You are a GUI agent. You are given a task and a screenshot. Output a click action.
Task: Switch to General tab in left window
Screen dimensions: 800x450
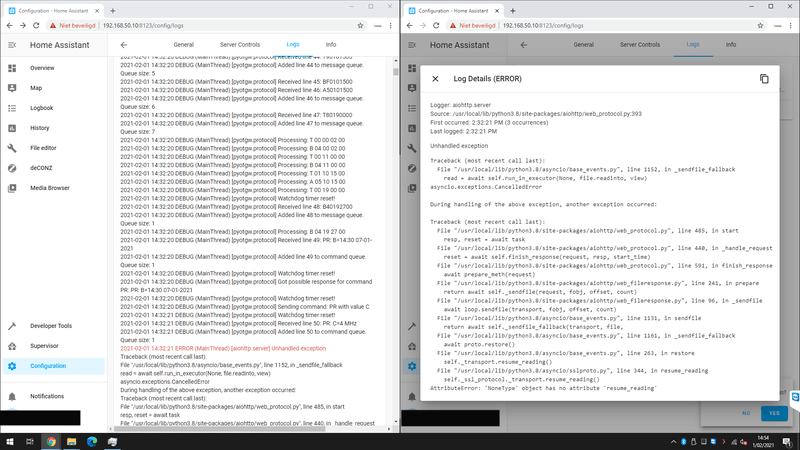pyautogui.click(x=183, y=45)
